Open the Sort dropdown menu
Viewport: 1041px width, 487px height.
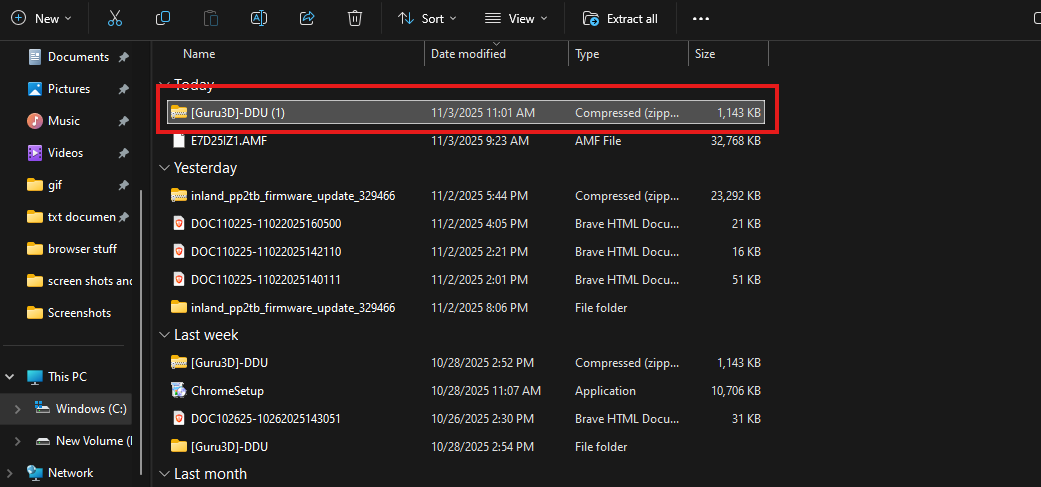[427, 19]
